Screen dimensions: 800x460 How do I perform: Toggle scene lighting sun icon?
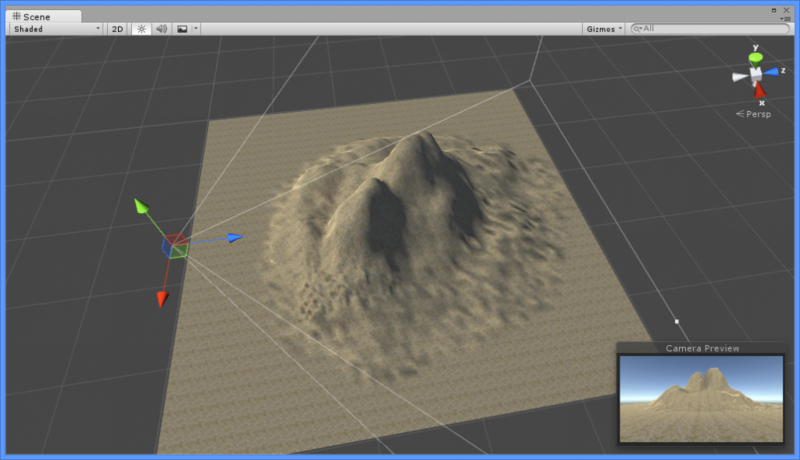tap(141, 29)
